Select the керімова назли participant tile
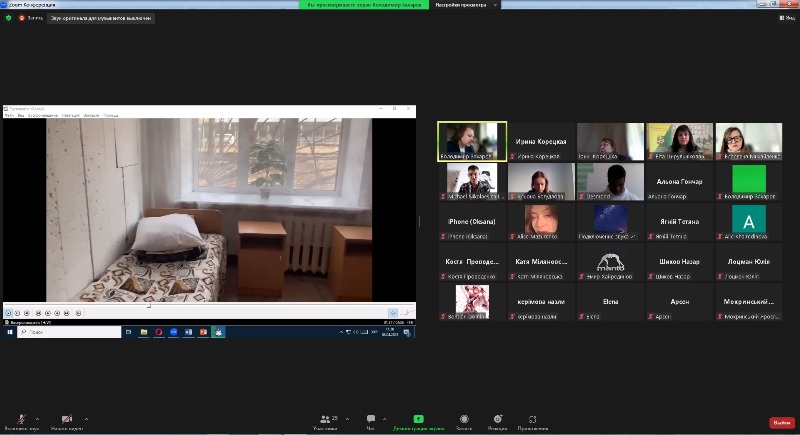 coord(541,302)
